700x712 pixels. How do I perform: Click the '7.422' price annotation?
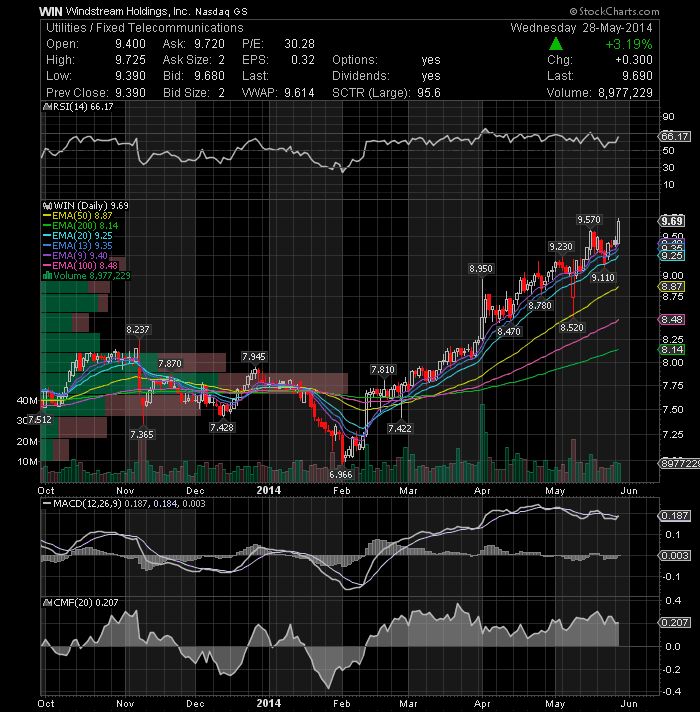400,428
